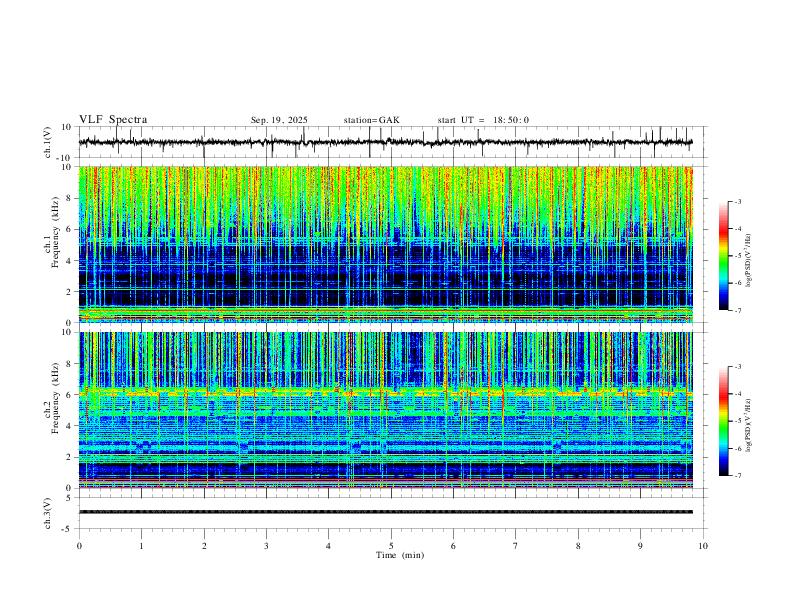Click inside the ch.1 spectrogram panel
The image size is (792, 612).
(386, 244)
